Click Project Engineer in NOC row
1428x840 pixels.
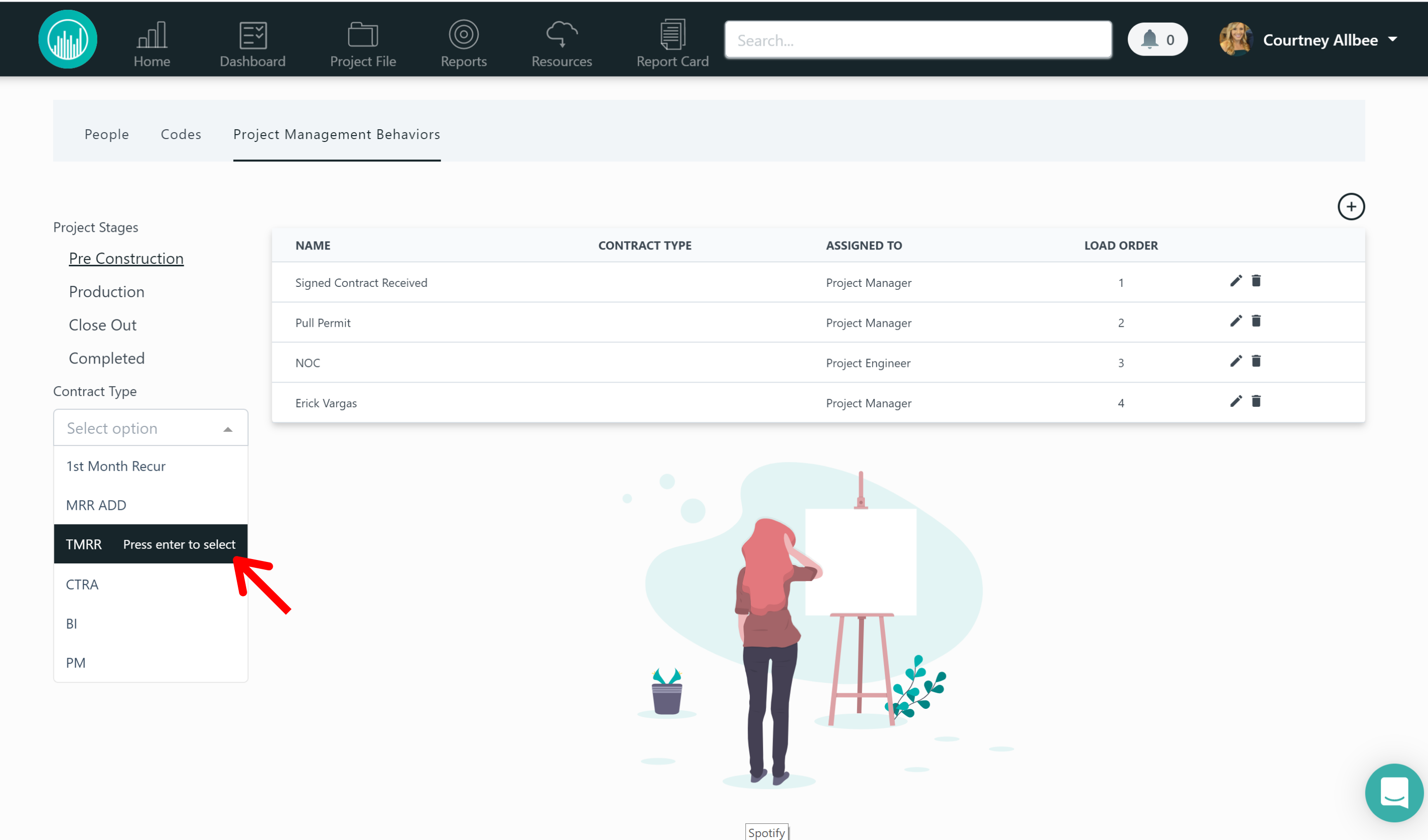[868, 363]
